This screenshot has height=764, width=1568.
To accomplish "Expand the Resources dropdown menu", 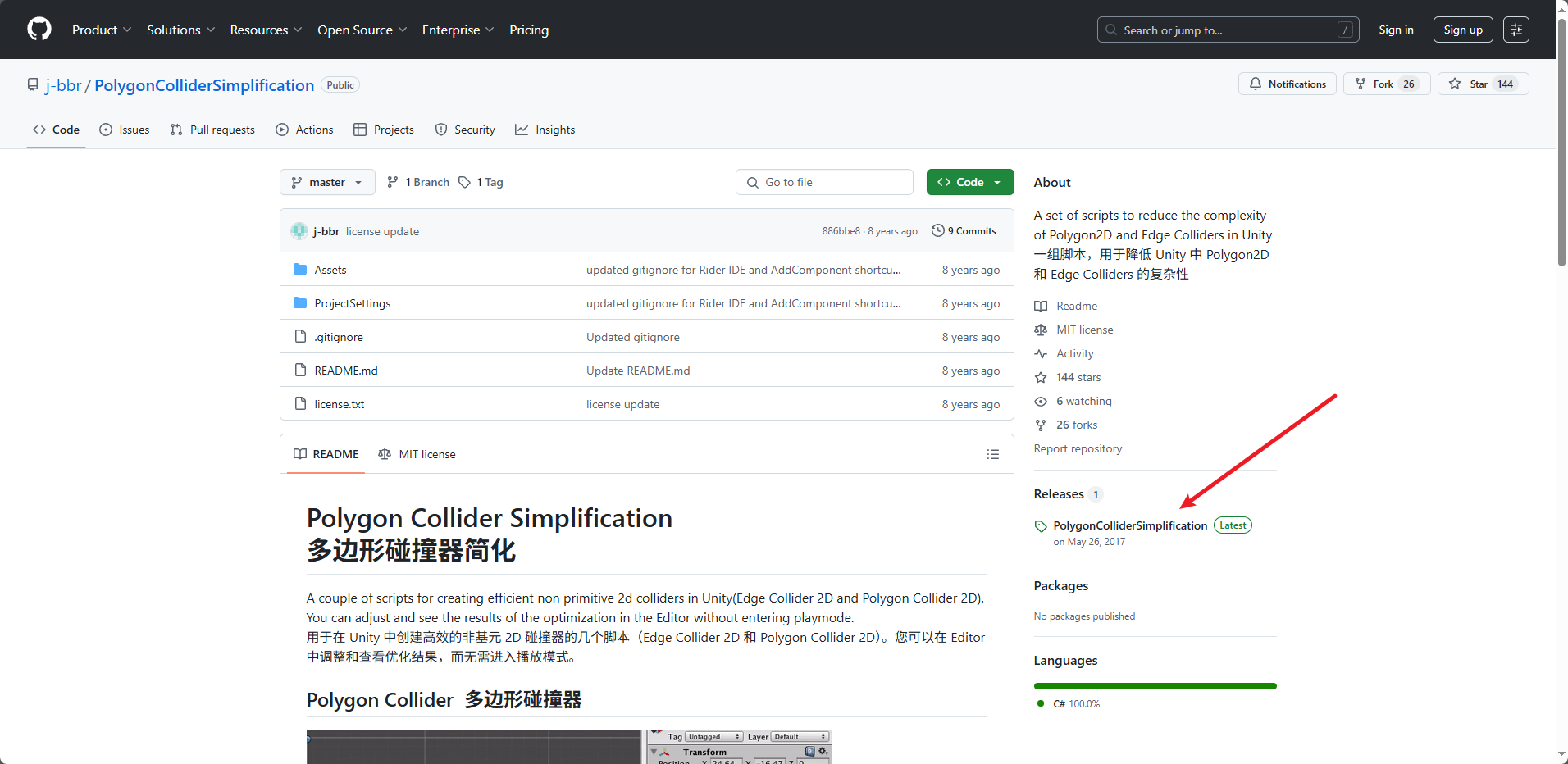I will 266,30.
